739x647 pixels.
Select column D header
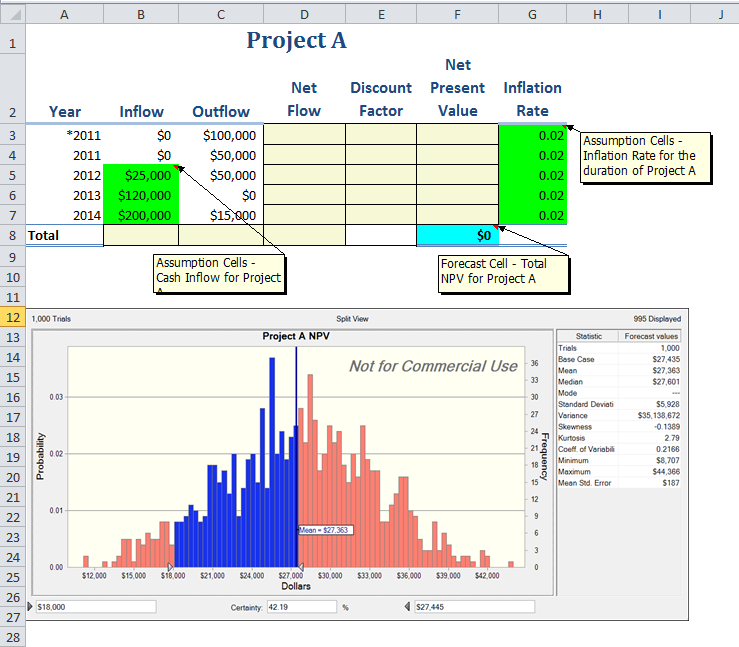304,15
